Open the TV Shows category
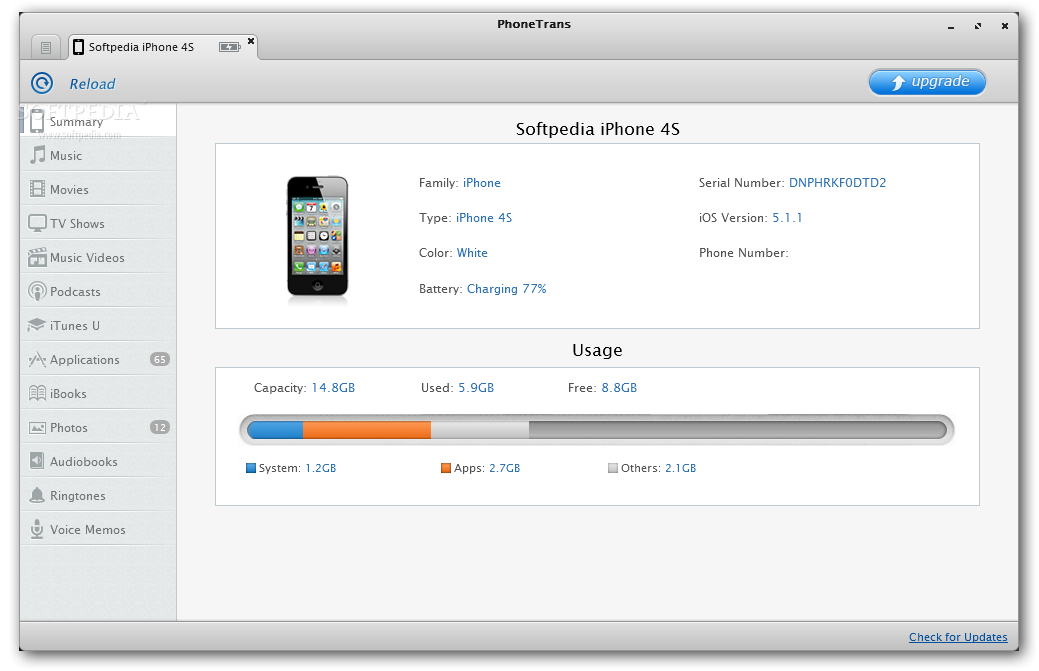Image resolution: width=1039 pixels, height=671 pixels. pyautogui.click(x=98, y=223)
